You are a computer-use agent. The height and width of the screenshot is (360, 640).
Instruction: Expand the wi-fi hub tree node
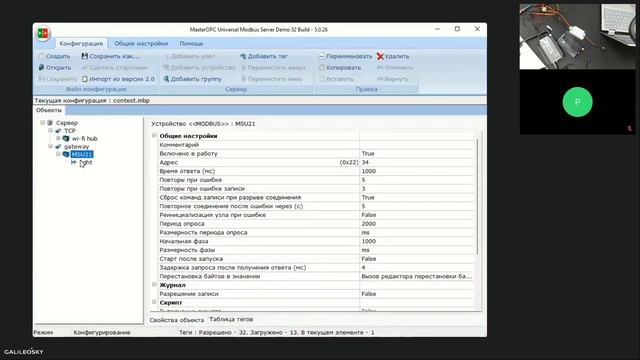point(58,138)
